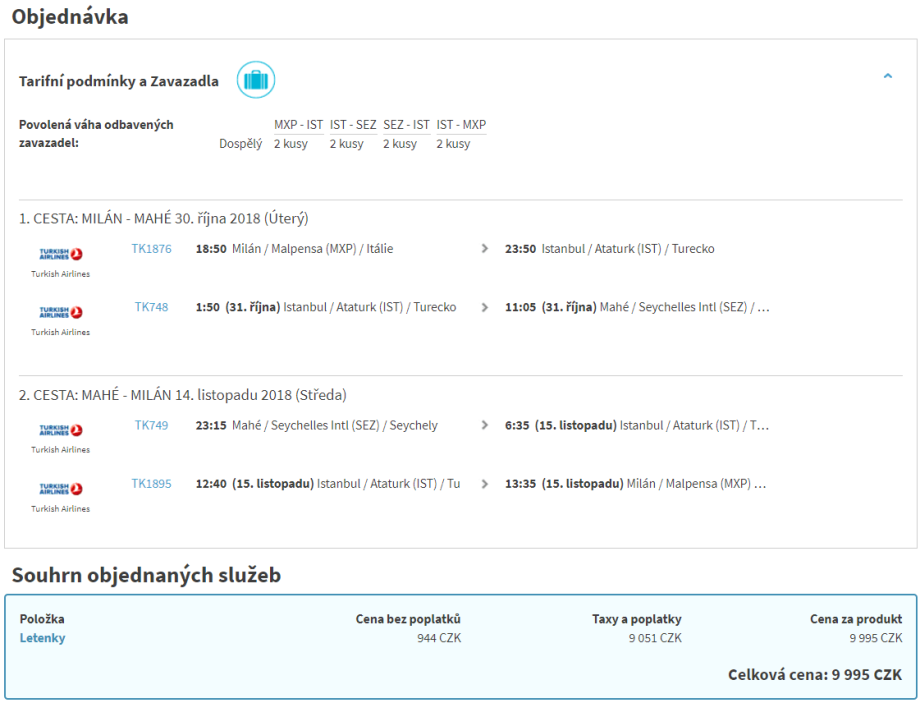Click the Celková cena total price text
This screenshot has width=920, height=703.
(815, 675)
